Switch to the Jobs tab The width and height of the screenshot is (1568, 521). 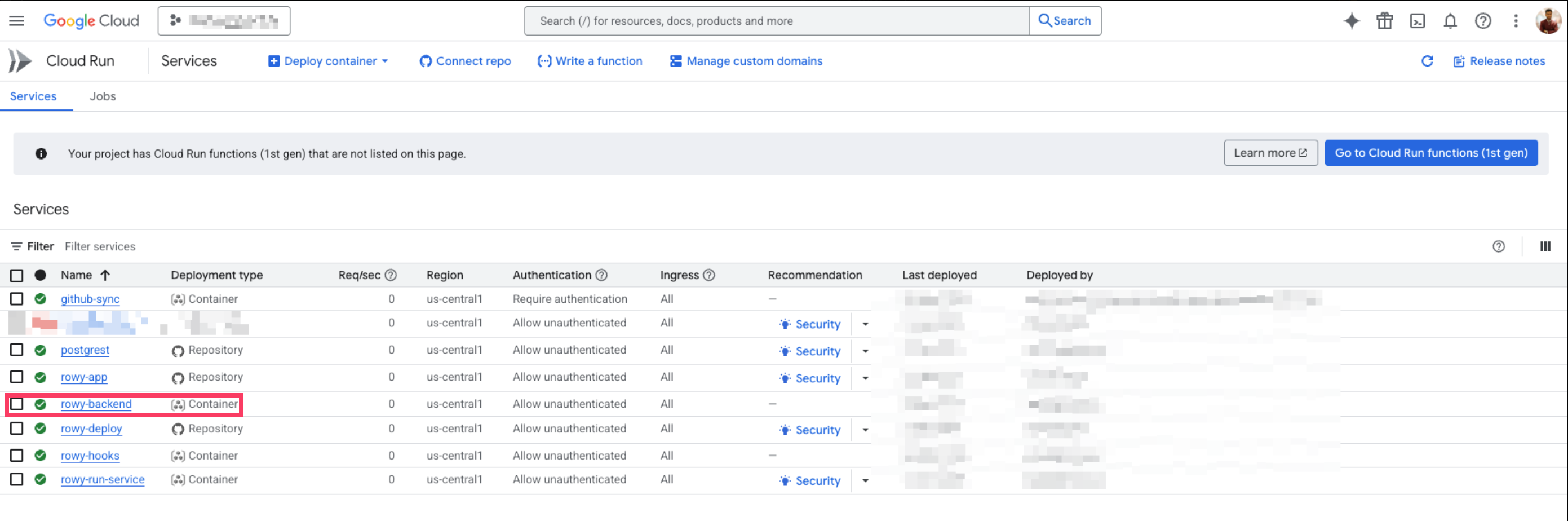pos(103,96)
